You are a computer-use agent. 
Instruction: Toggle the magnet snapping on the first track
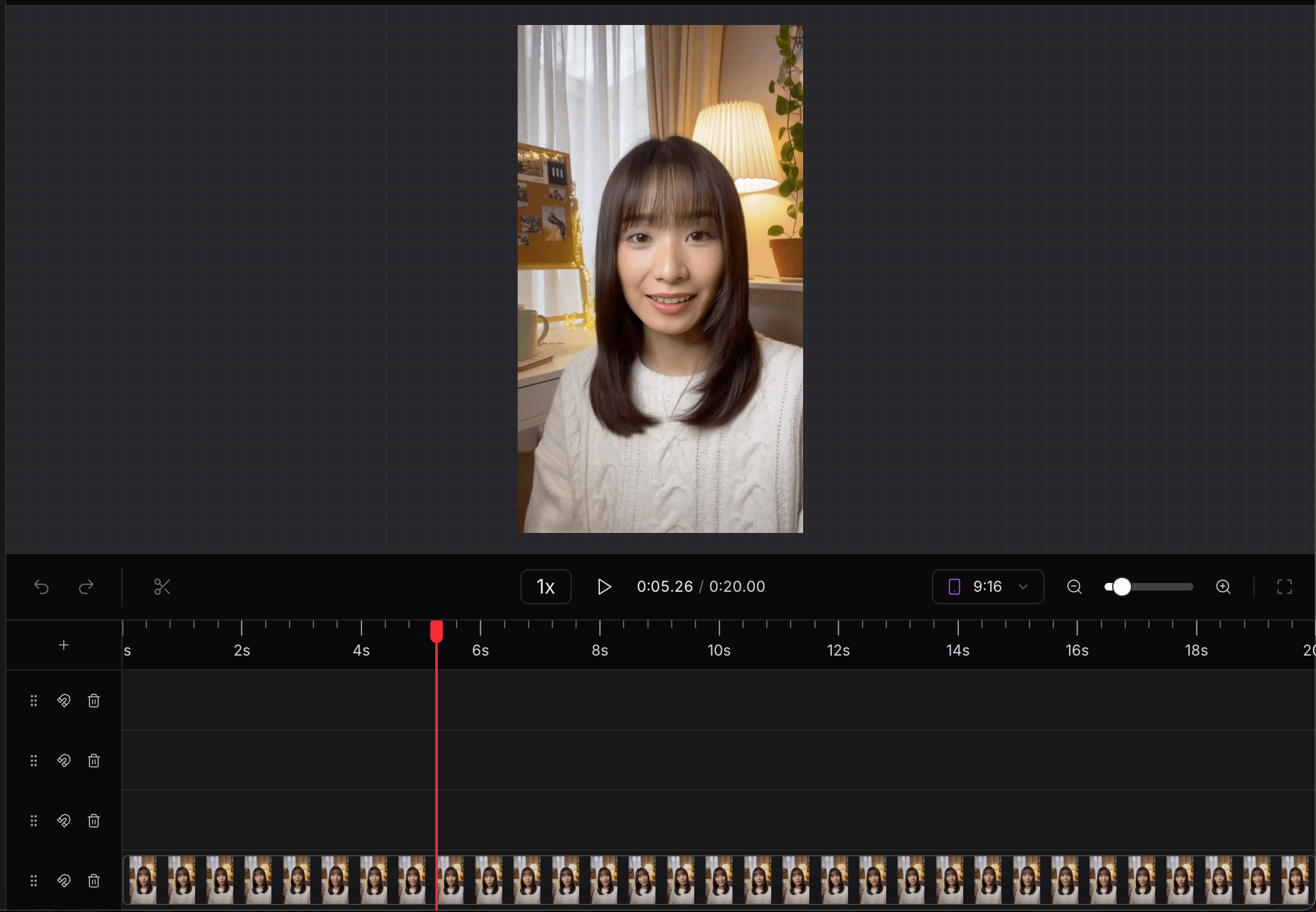64,701
